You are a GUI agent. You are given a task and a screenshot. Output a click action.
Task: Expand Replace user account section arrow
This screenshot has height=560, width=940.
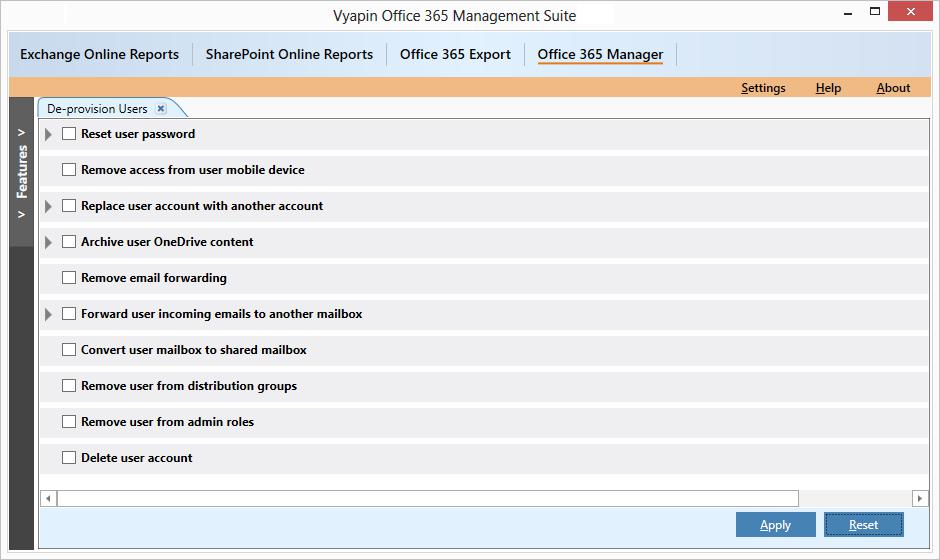coord(49,206)
